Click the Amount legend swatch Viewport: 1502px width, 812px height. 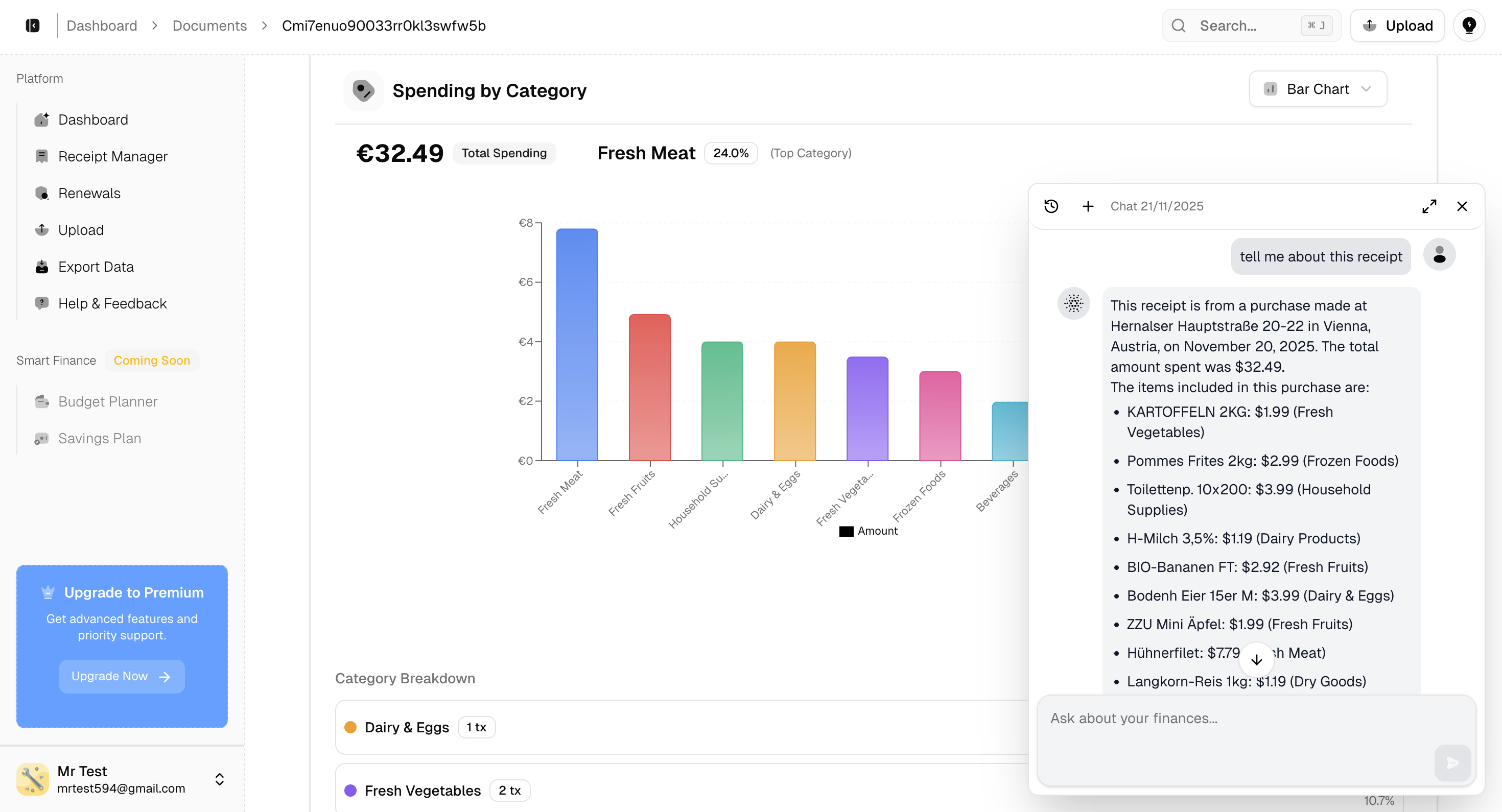846,531
